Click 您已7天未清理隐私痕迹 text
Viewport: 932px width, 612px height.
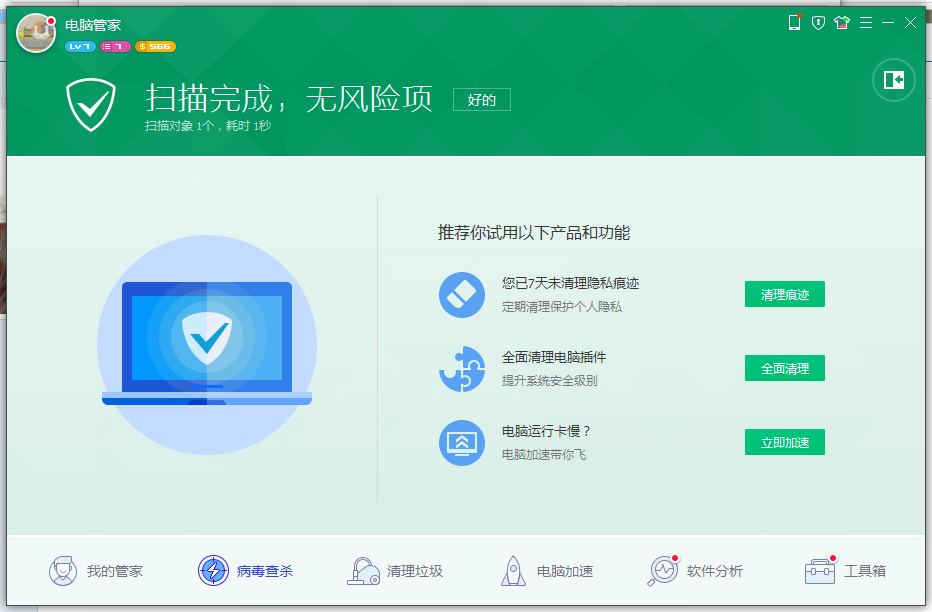pyautogui.click(x=570, y=283)
